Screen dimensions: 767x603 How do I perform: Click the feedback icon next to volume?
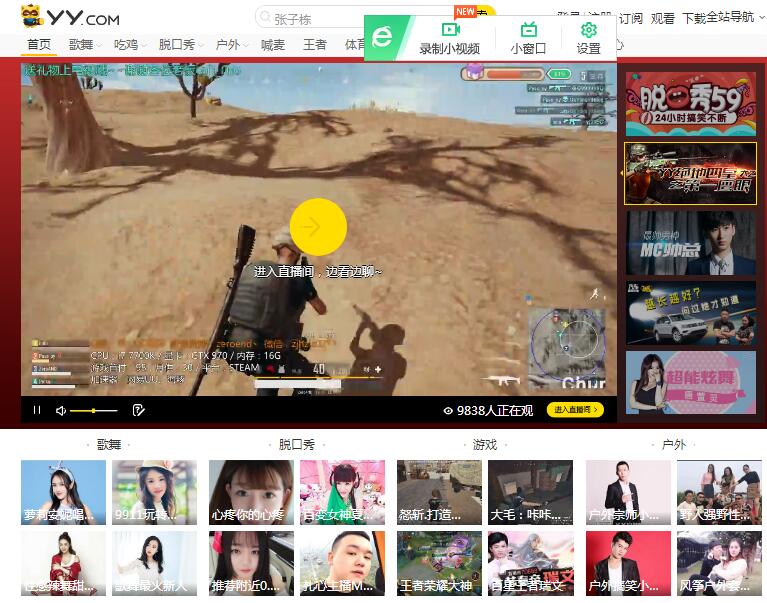click(x=138, y=410)
